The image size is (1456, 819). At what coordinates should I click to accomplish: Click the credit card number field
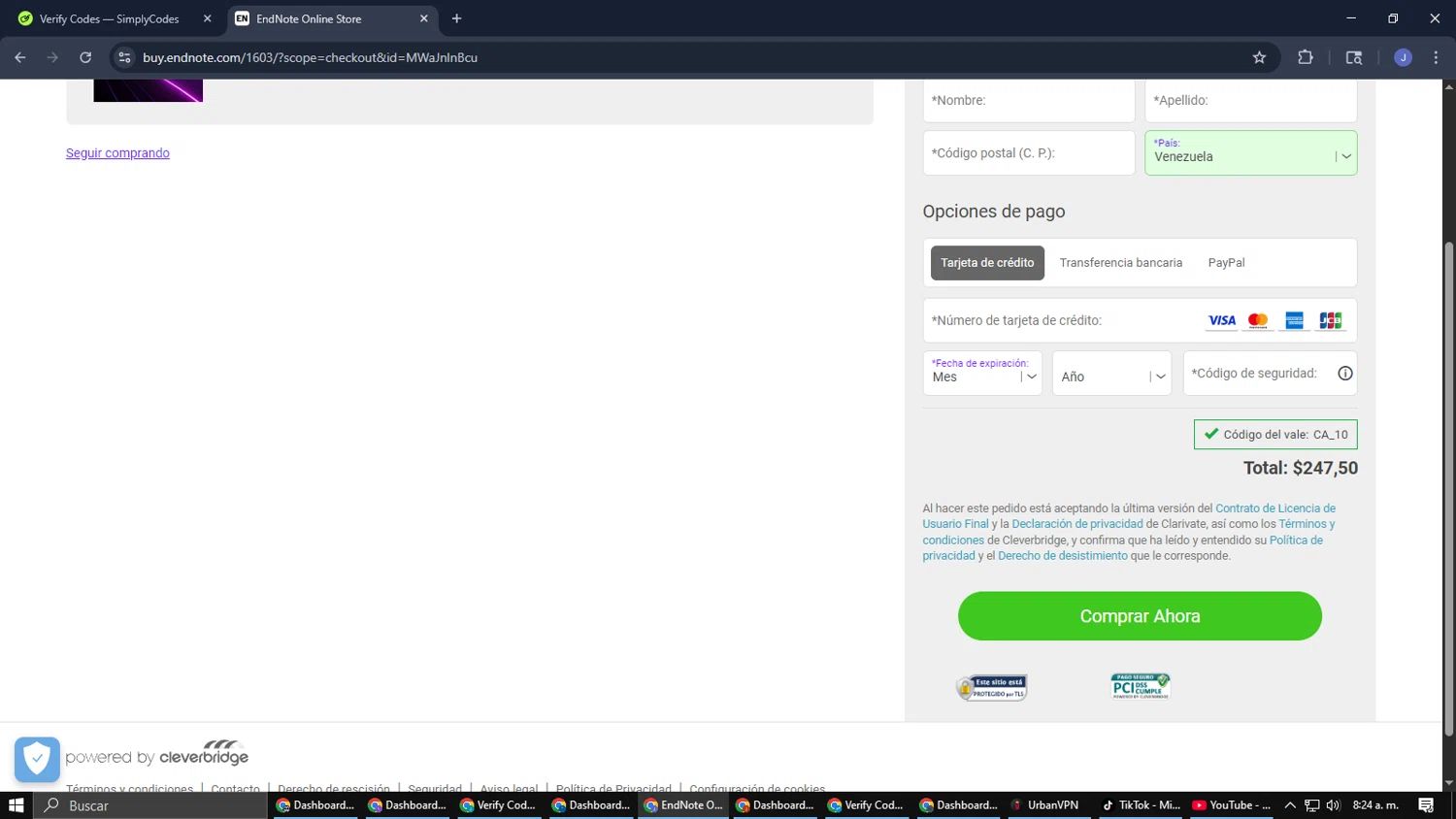1140,320
